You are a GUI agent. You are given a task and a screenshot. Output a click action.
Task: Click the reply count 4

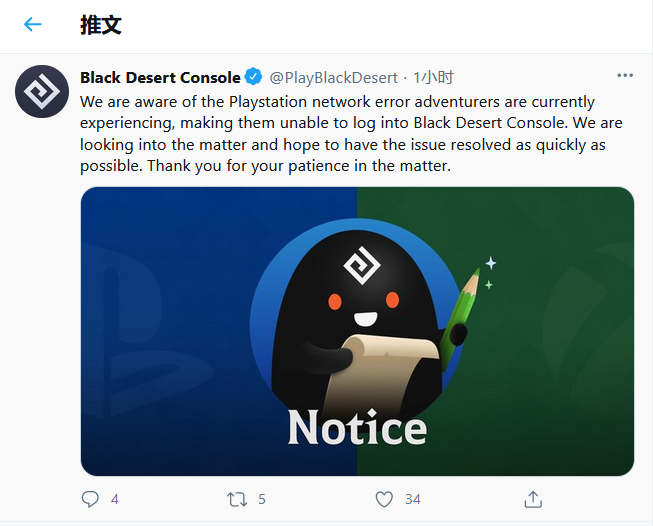pyautogui.click(x=115, y=498)
